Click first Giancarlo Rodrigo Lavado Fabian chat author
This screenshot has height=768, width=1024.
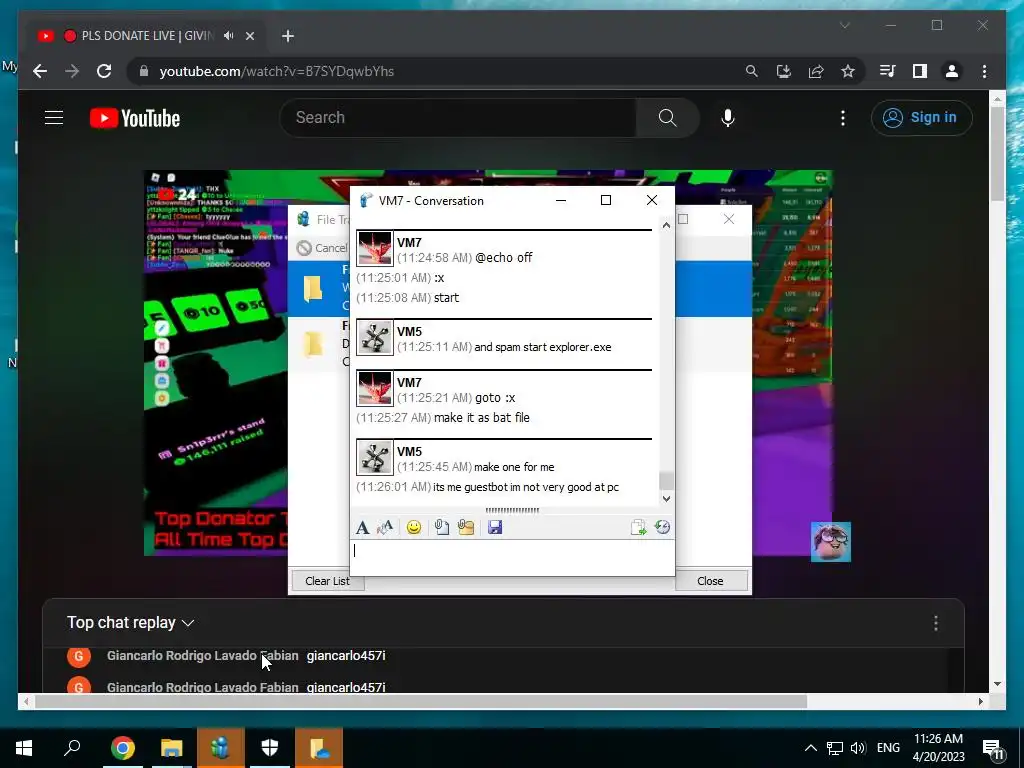[202, 656]
